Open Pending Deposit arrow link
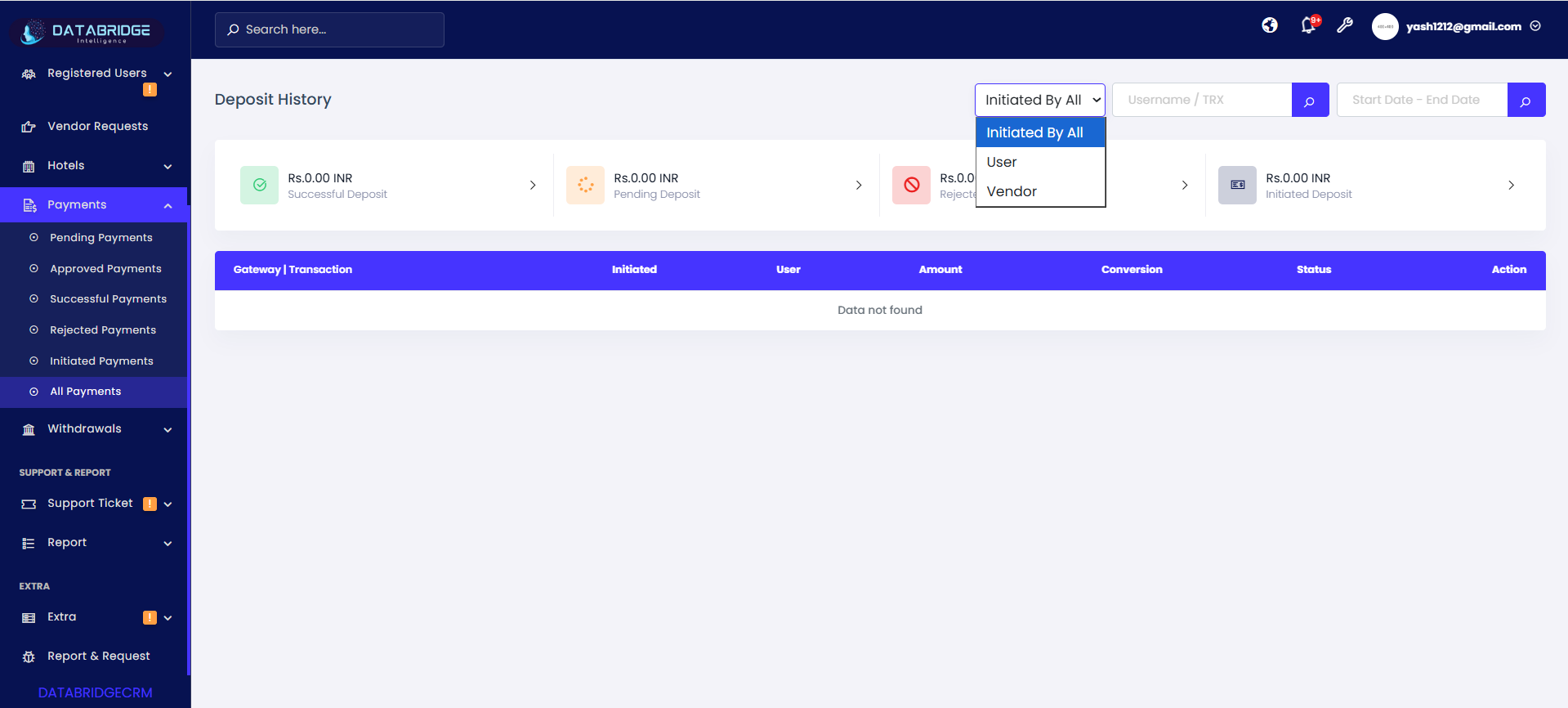 (859, 186)
